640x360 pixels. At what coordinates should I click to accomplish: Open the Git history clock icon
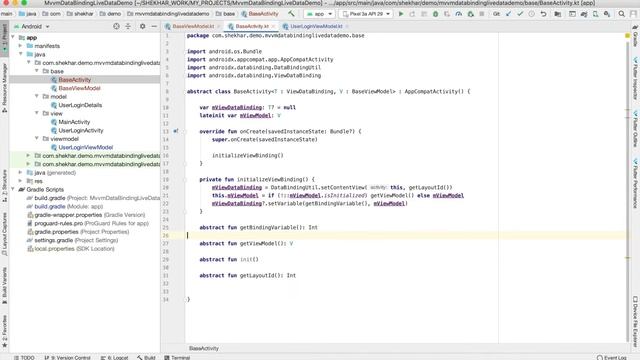531,14
